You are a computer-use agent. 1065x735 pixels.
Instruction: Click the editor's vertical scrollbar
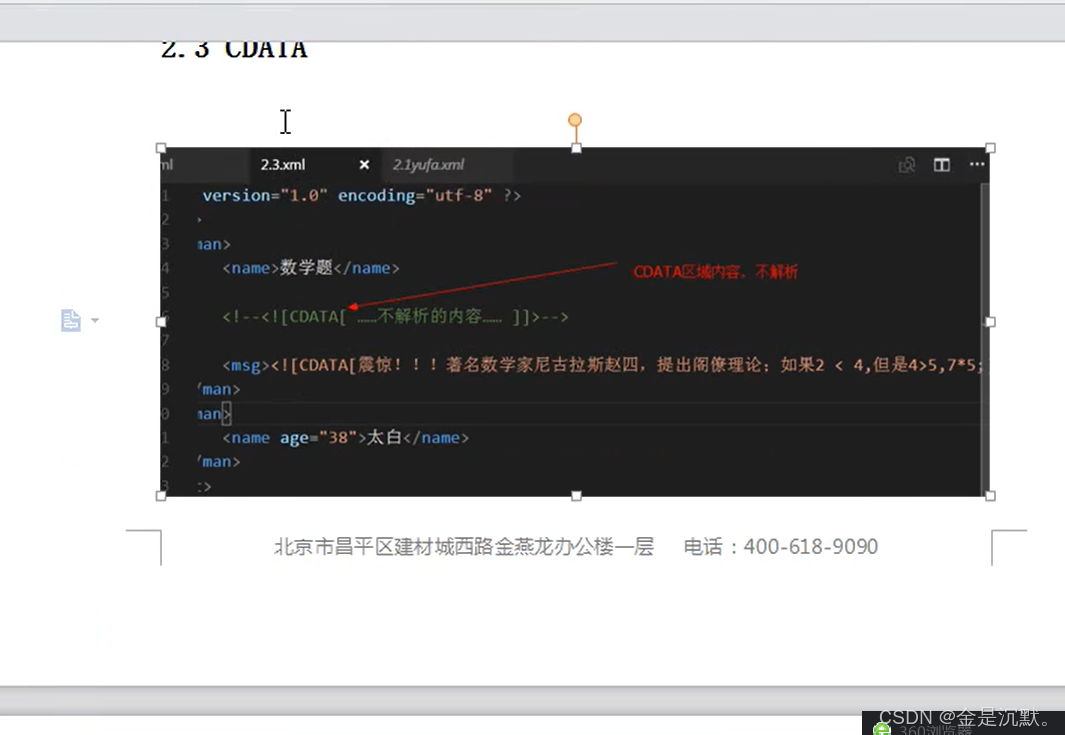point(985,338)
